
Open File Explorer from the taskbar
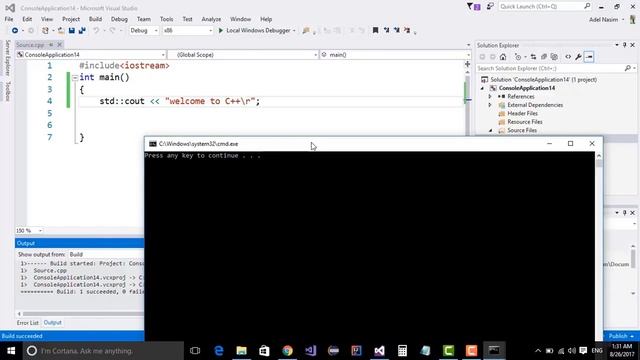pos(242,351)
